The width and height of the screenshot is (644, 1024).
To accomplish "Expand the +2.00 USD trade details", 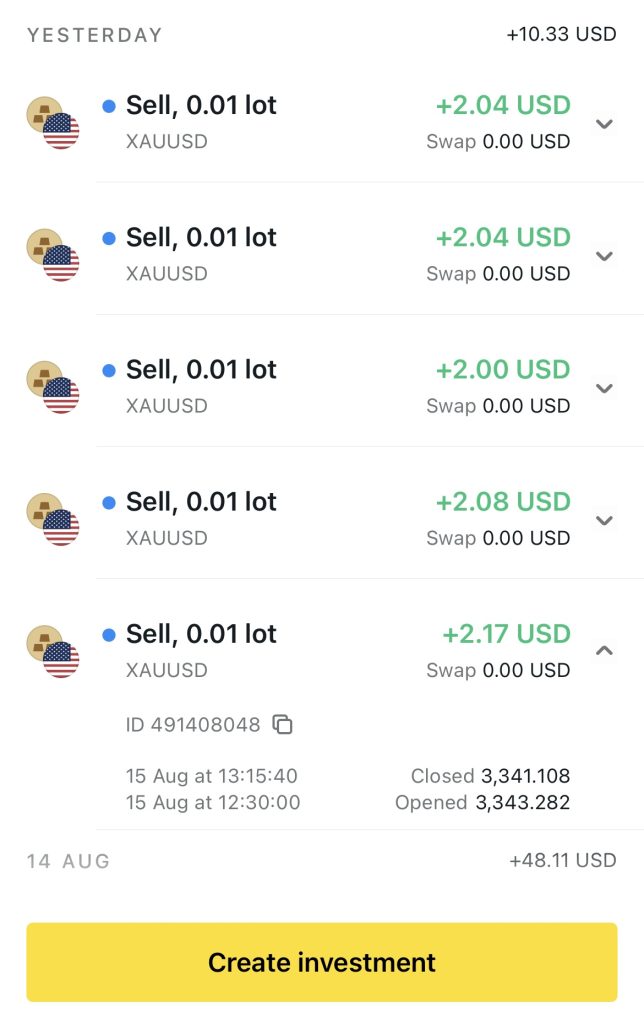I will (x=603, y=388).
